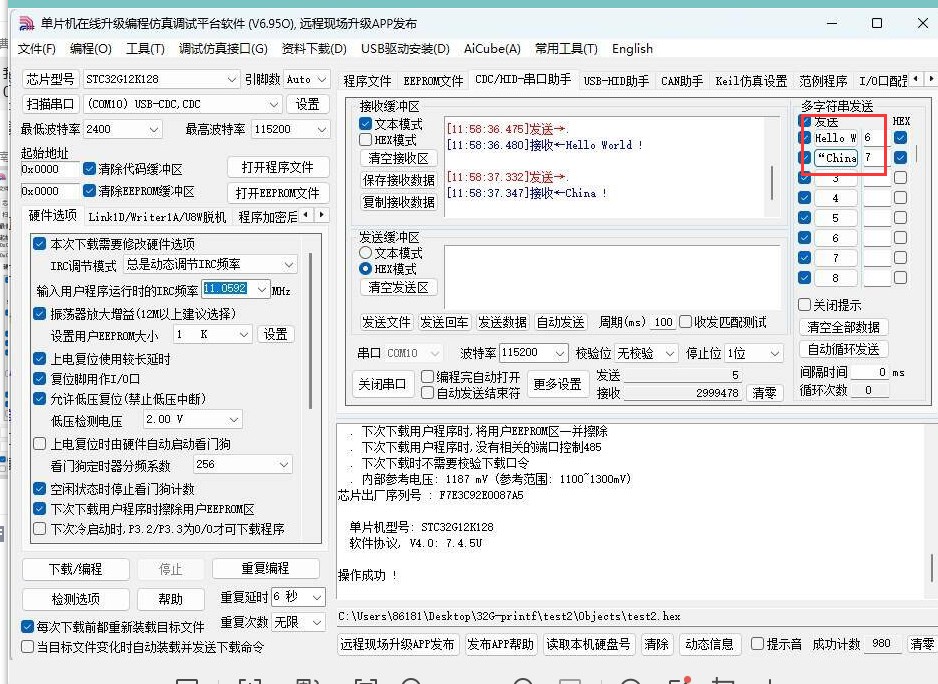Click the 间隔时间 ms input field
This screenshot has width=938, height=684.
pos(870,372)
